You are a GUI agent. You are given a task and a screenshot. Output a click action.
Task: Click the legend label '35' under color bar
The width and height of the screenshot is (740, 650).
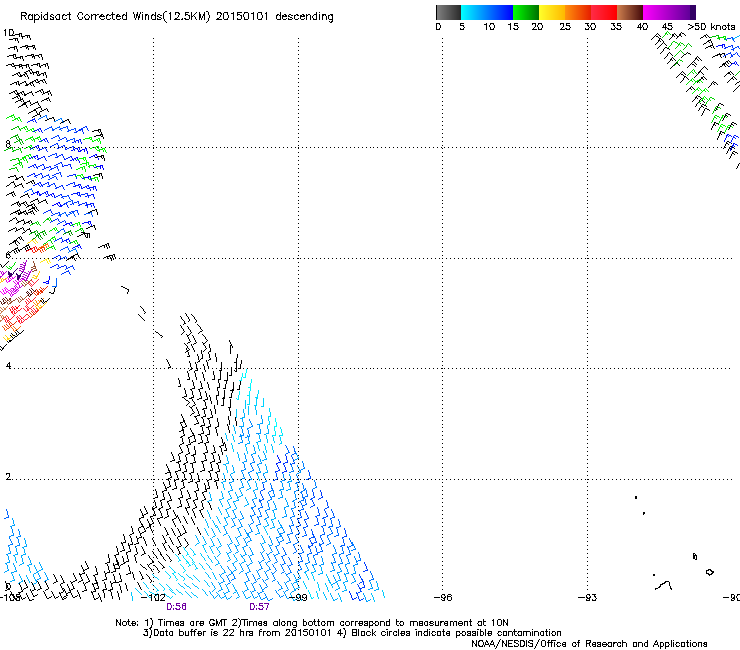pyautogui.click(x=616, y=27)
